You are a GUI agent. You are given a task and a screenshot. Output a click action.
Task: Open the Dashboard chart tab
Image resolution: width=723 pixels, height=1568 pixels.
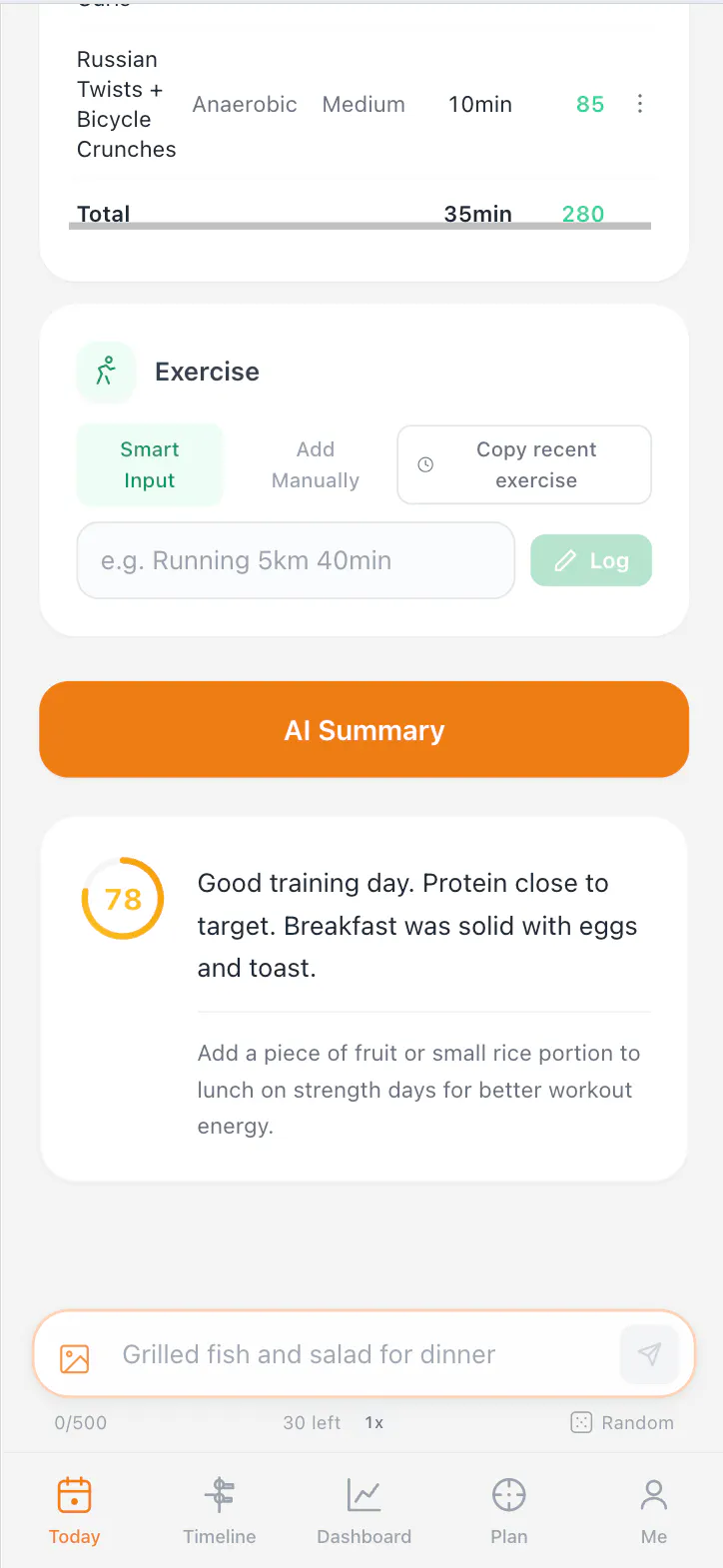click(364, 1511)
